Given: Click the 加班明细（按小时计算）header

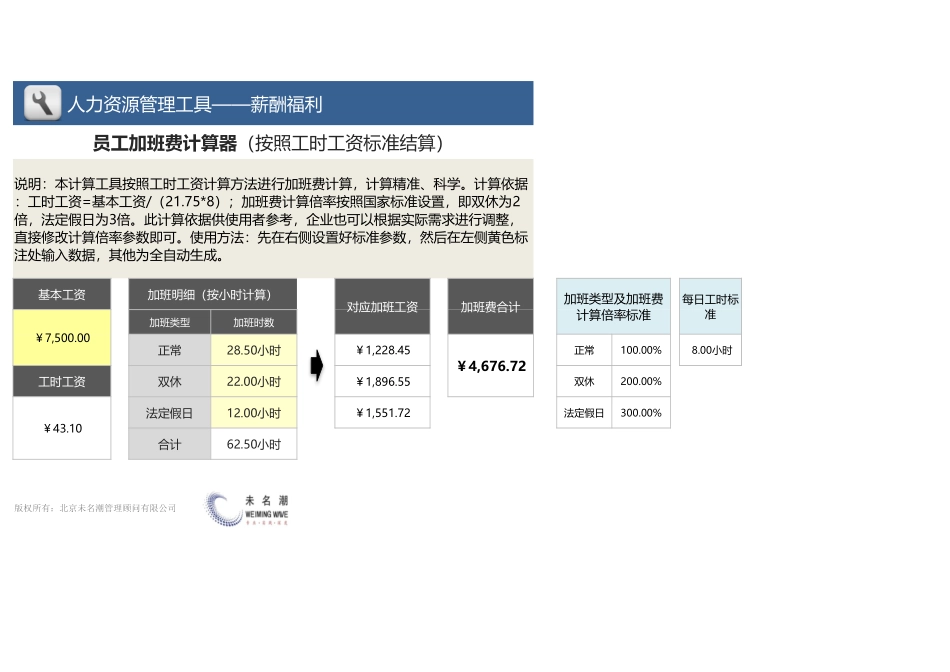Looking at the screenshot, I should (x=213, y=294).
